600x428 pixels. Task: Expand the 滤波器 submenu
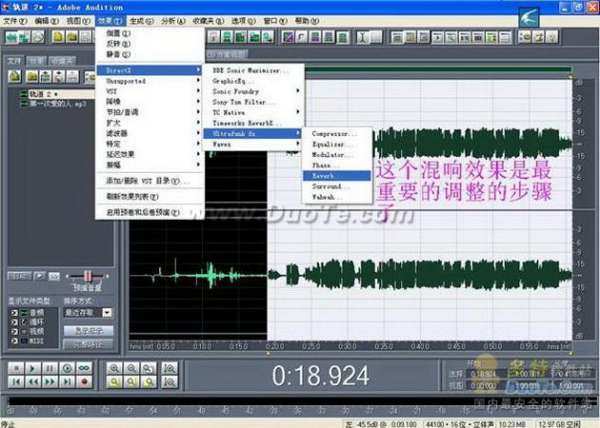pyautogui.click(x=149, y=133)
